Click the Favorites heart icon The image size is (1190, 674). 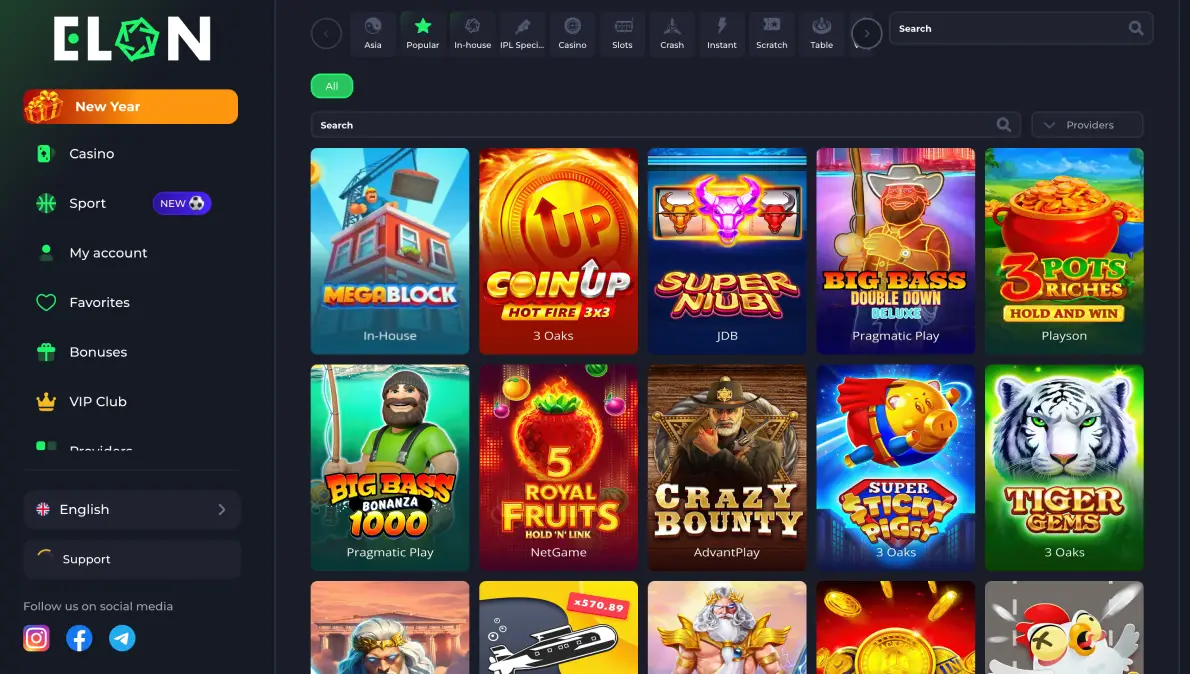[x=46, y=302]
